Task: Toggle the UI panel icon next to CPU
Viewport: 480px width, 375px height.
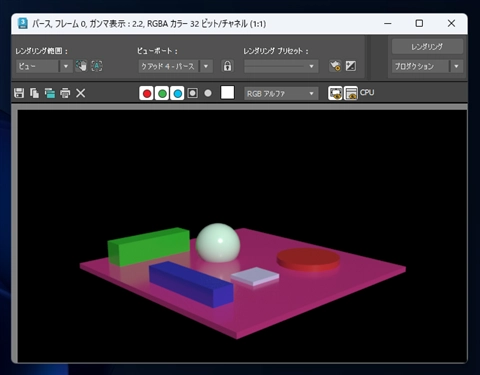Action: (351, 93)
